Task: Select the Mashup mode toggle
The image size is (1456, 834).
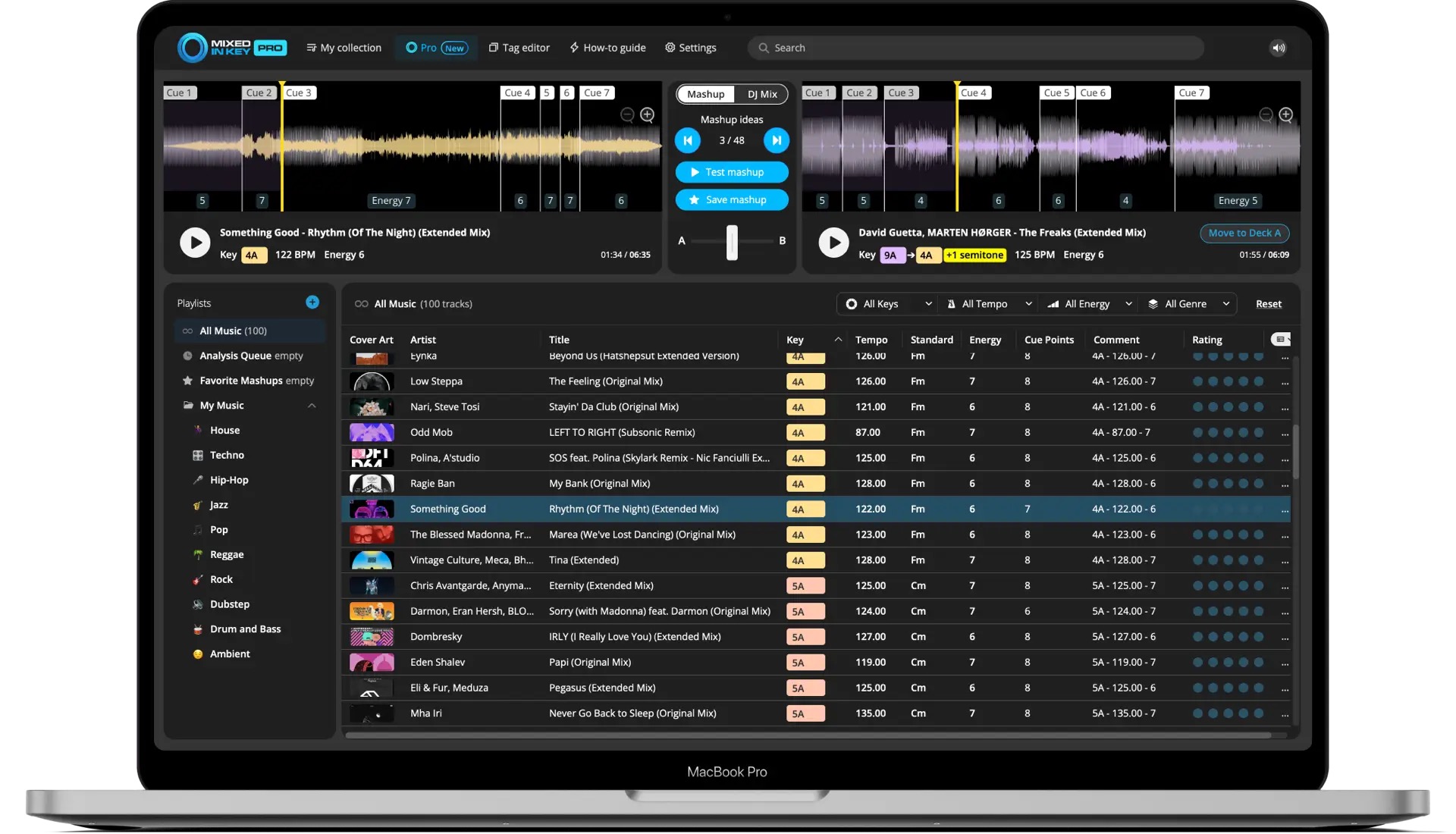Action: pos(706,94)
